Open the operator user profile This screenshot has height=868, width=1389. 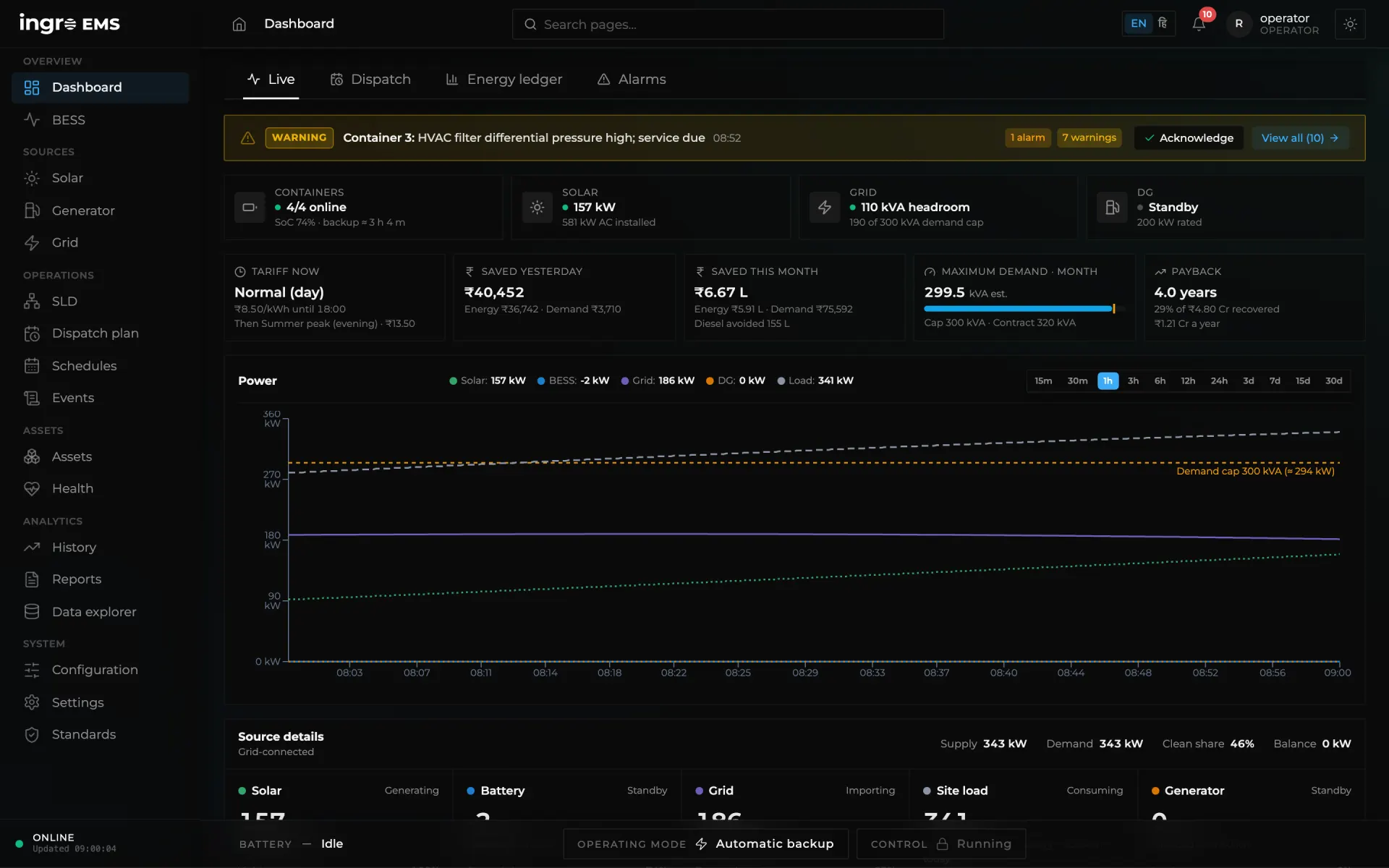tap(1274, 24)
